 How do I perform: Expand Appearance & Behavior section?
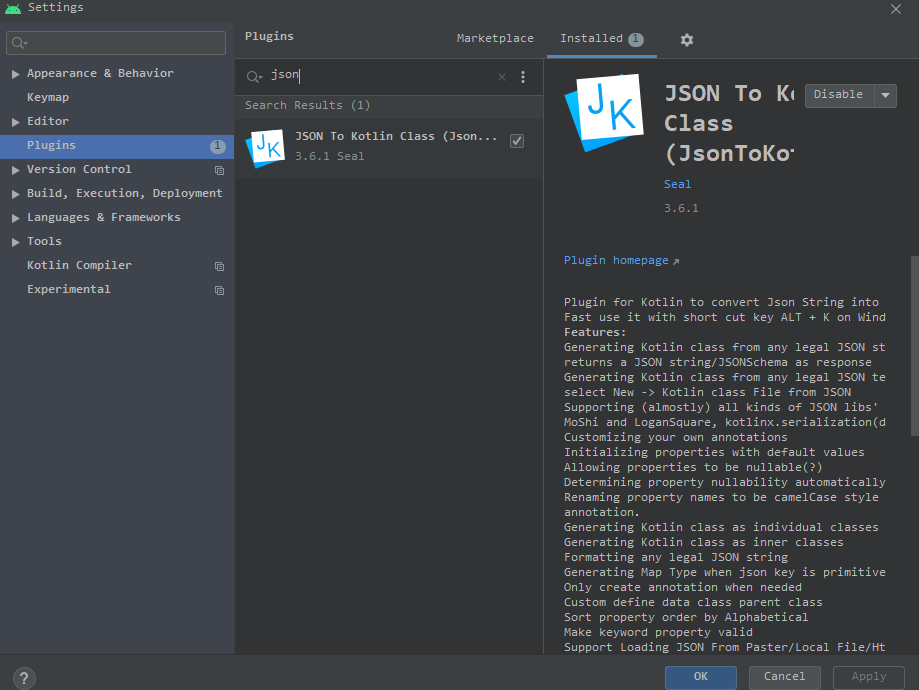(15, 74)
